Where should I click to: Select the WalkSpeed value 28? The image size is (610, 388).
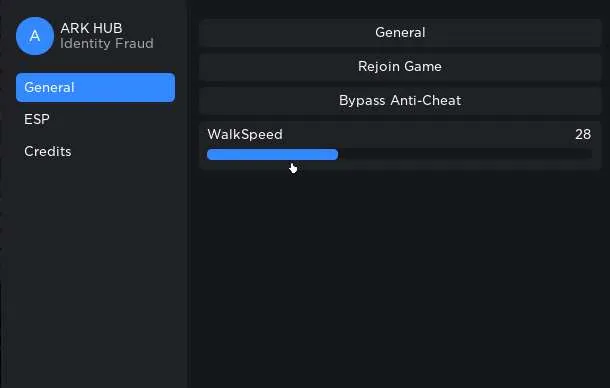click(583, 134)
